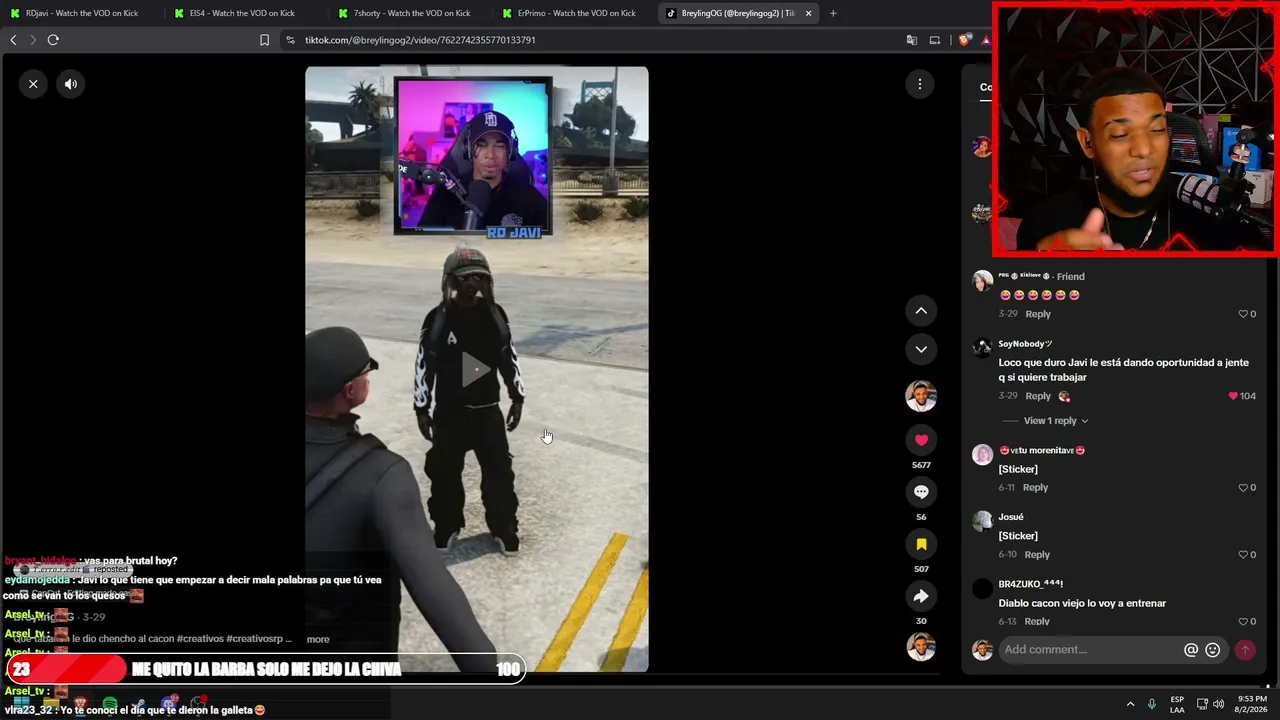Open SoyNobody's profile avatar
The width and height of the screenshot is (1280, 720).
point(983,347)
